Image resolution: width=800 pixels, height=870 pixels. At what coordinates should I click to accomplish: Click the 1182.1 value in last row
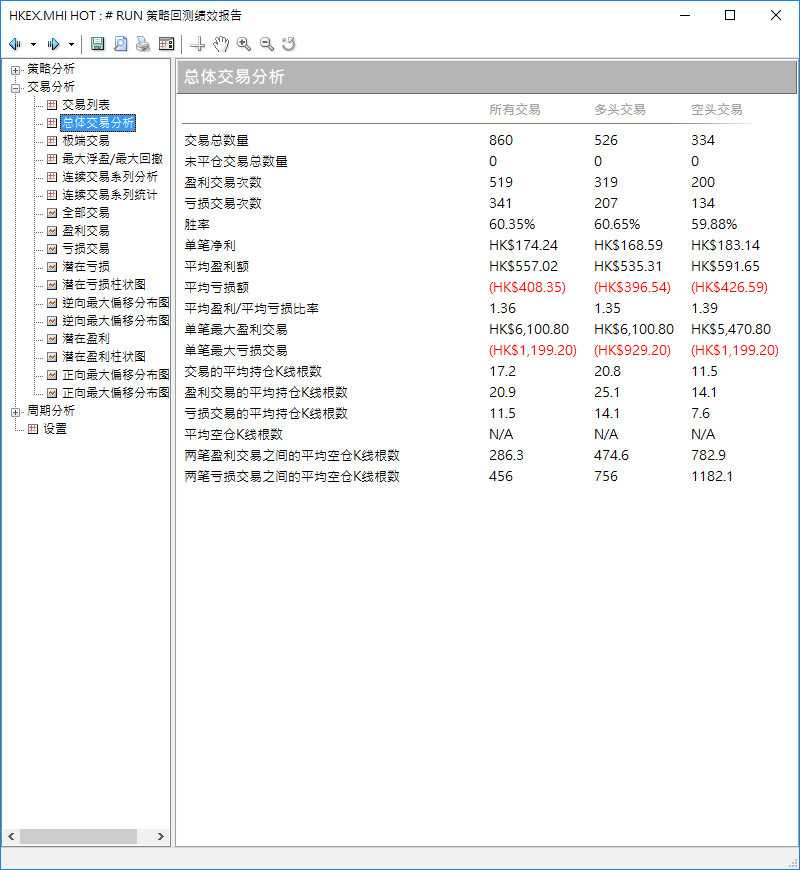click(712, 477)
